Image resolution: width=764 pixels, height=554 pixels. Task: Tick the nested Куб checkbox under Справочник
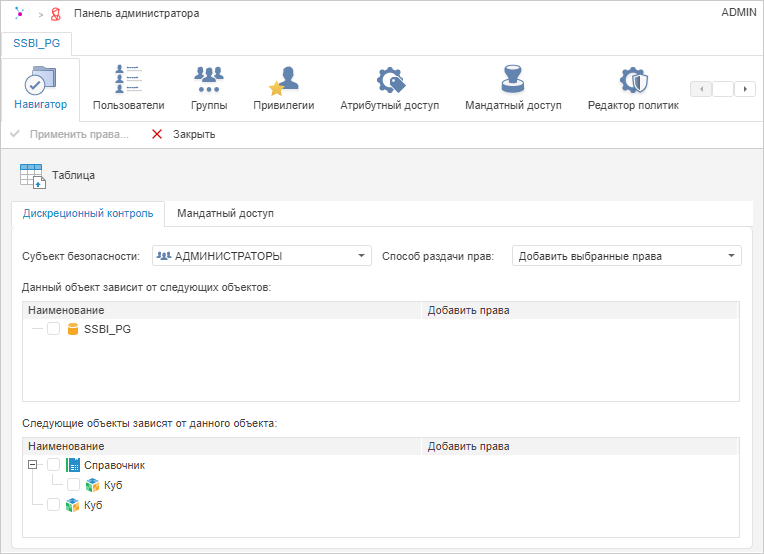74,485
